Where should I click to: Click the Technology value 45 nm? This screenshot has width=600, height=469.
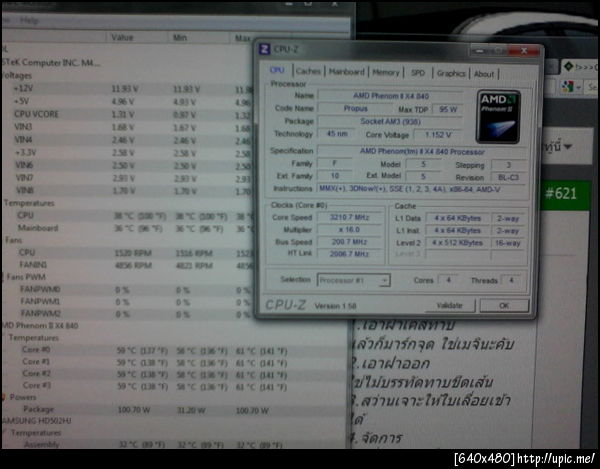337,134
